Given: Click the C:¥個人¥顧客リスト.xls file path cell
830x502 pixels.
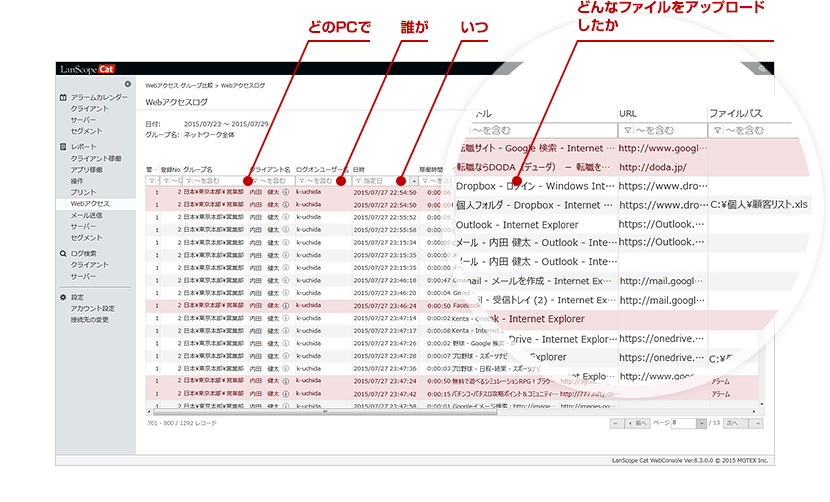Looking at the screenshot, I should click(759, 204).
